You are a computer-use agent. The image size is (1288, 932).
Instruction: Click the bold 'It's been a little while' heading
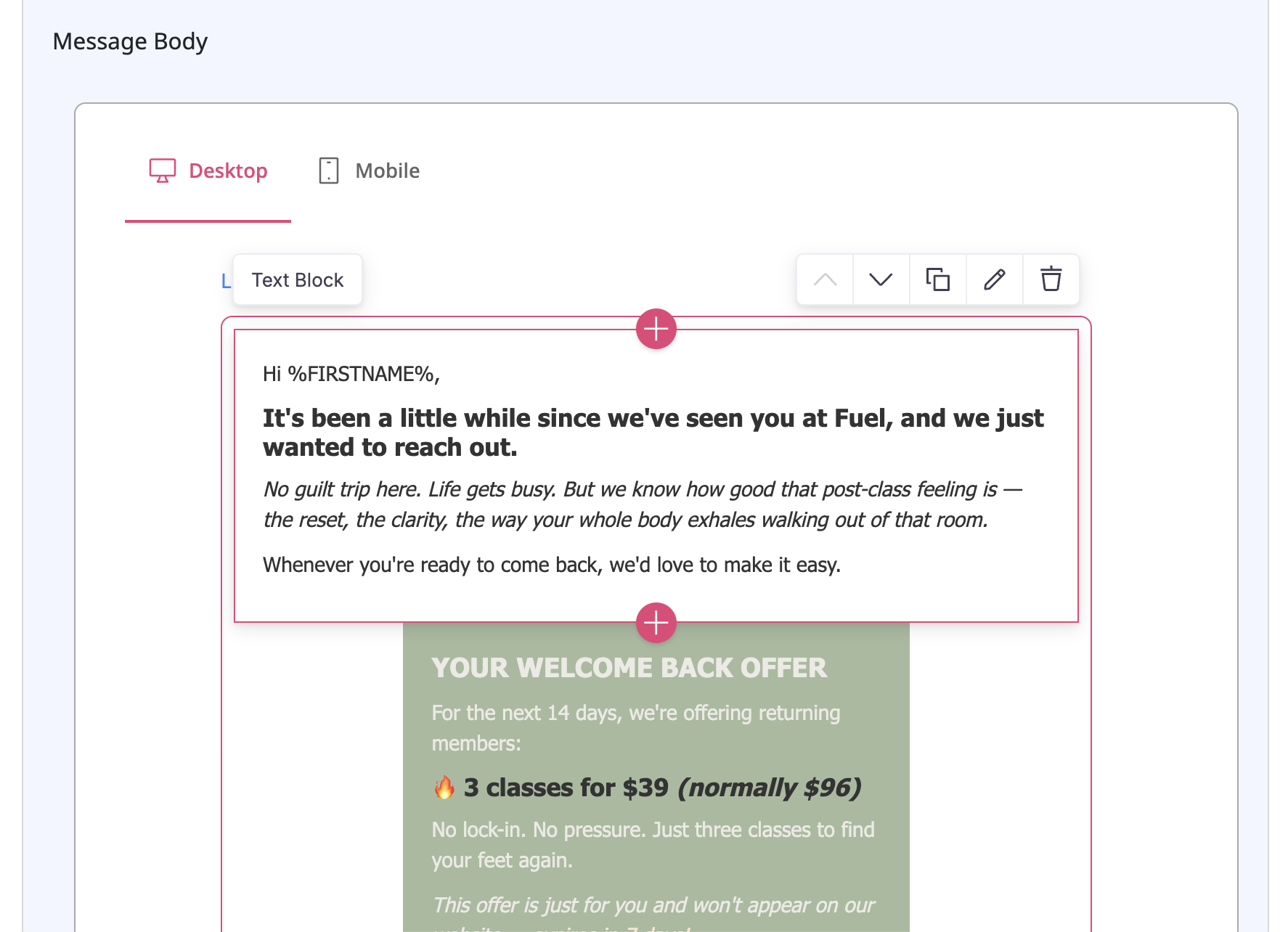pyautogui.click(x=653, y=433)
